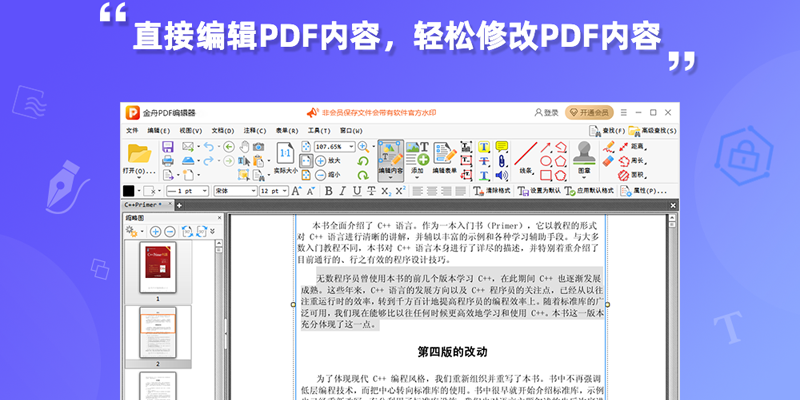Select the Hand pan tool
The width and height of the screenshot is (800, 400).
(x=244, y=147)
